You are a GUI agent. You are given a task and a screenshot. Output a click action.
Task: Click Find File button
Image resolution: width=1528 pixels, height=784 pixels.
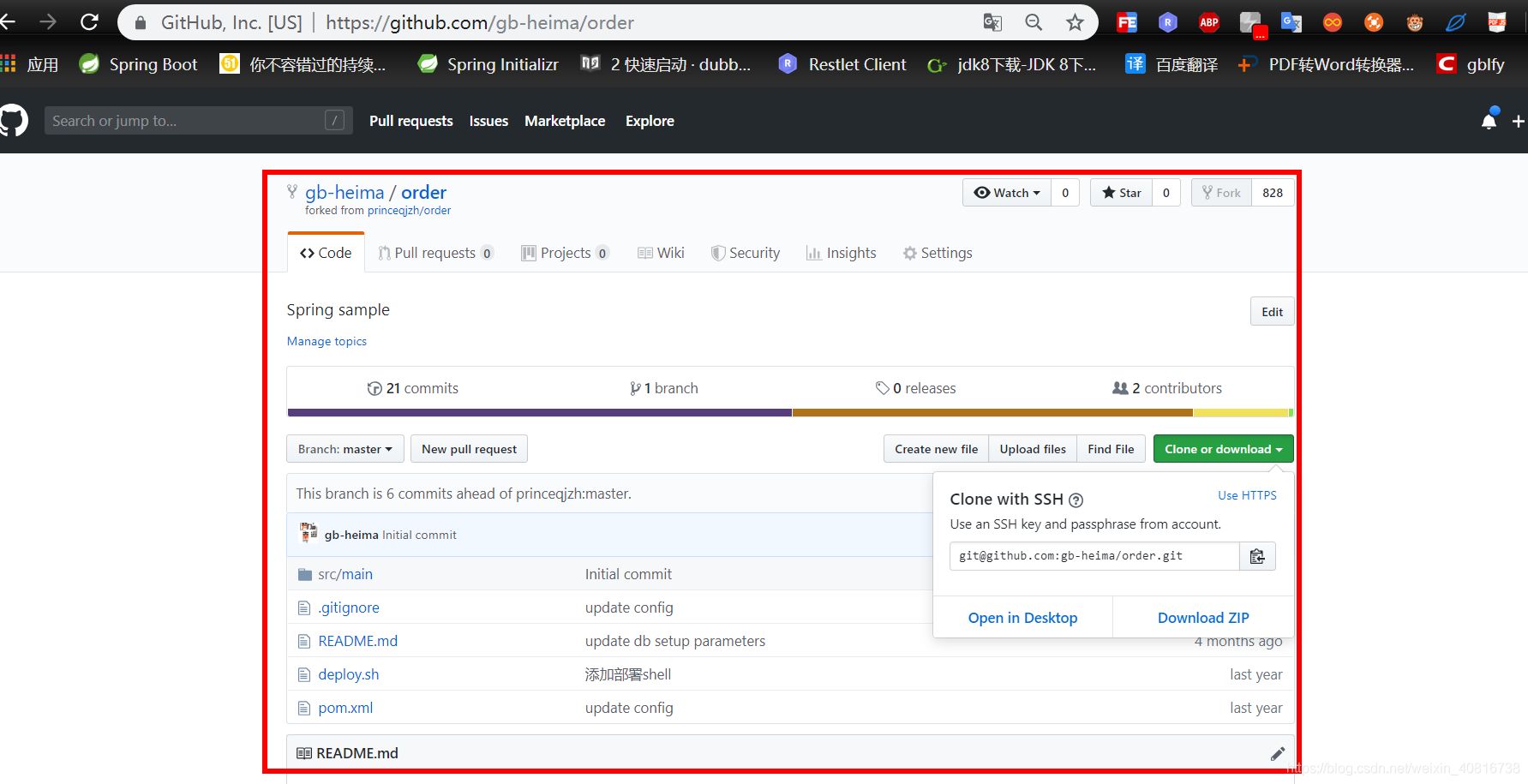tap(1111, 449)
